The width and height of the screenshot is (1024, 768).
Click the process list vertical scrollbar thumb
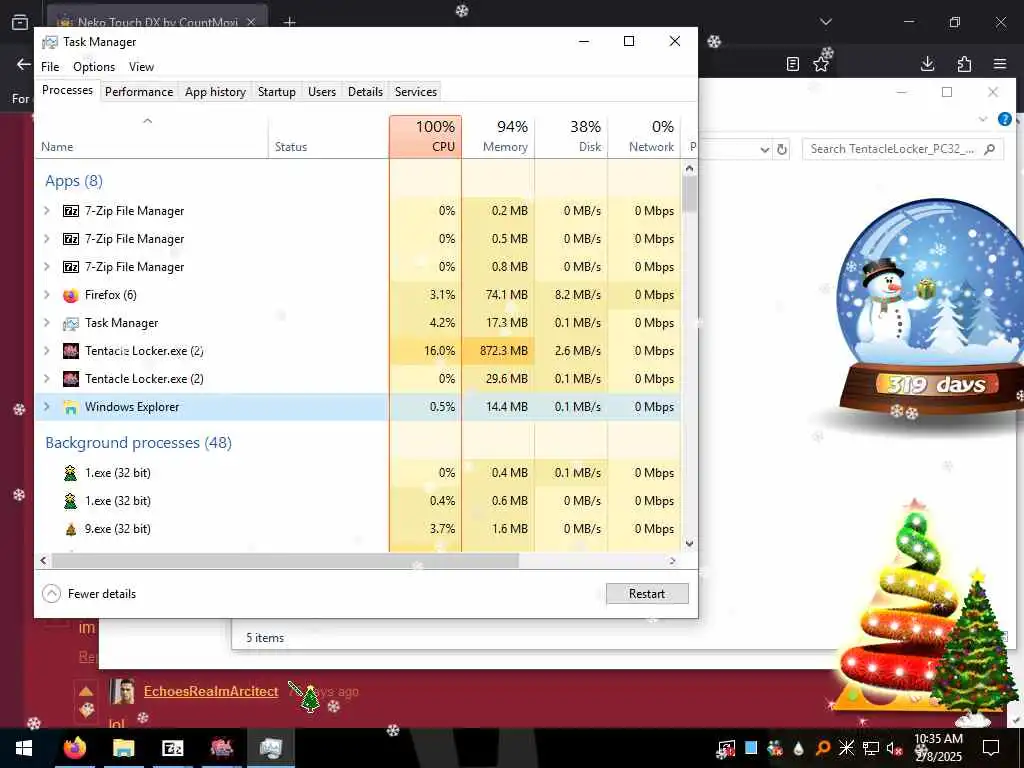tap(690, 194)
